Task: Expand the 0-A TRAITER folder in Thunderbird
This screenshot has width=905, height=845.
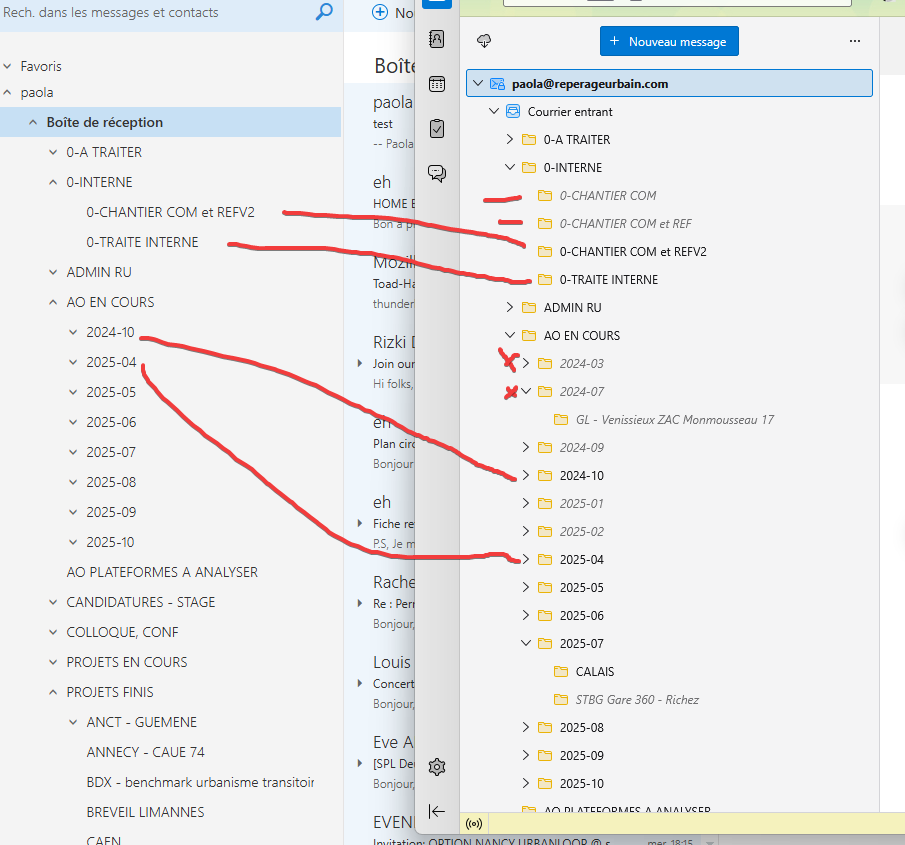Action: (510, 140)
